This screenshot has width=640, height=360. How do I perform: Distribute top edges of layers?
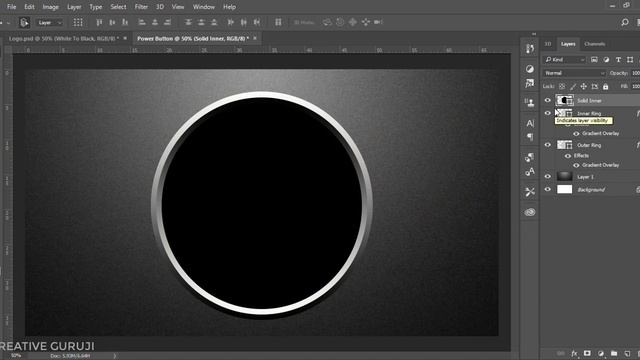point(188,22)
